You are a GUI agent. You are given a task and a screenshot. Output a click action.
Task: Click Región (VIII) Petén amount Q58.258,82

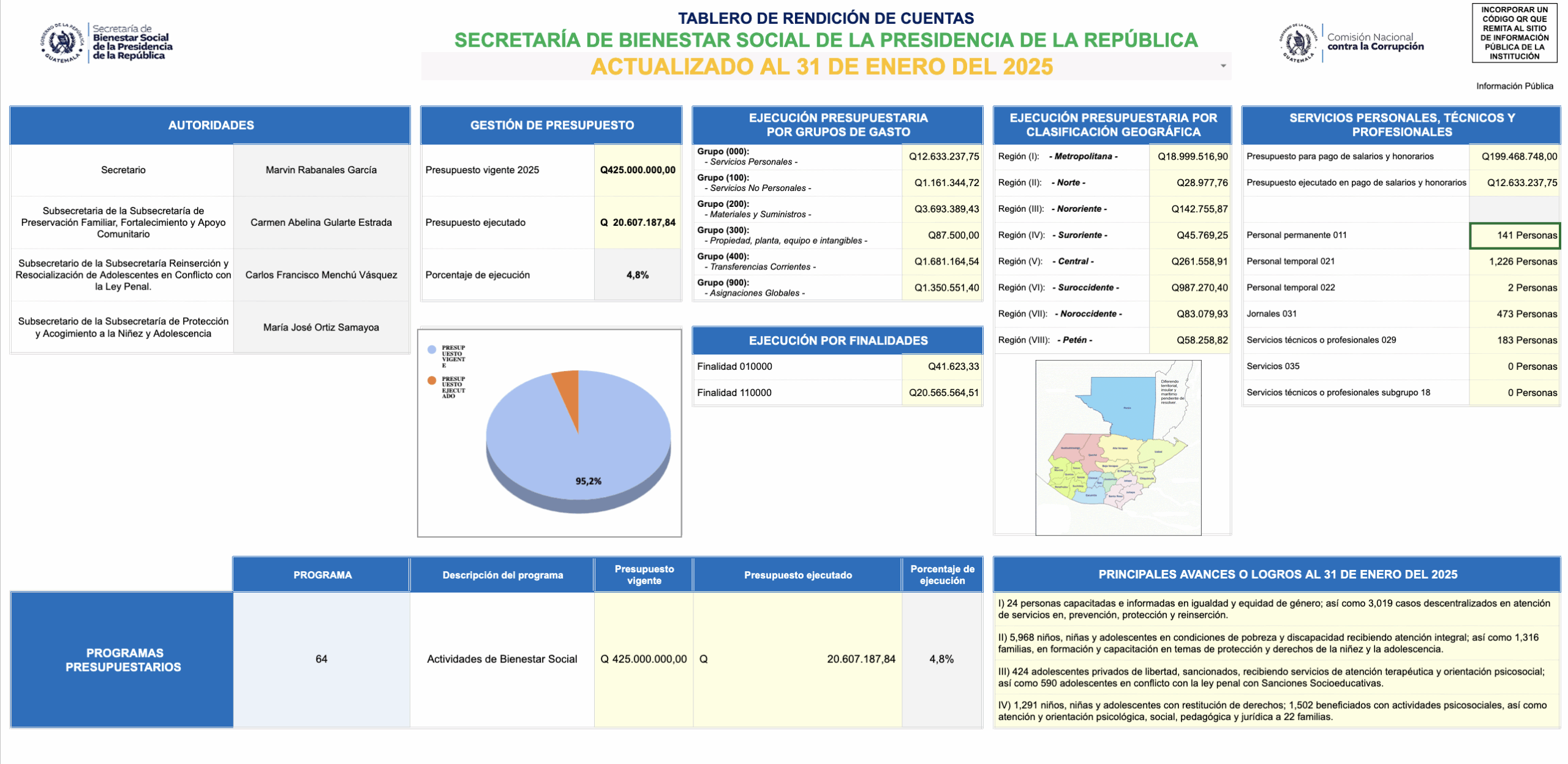pos(1191,340)
